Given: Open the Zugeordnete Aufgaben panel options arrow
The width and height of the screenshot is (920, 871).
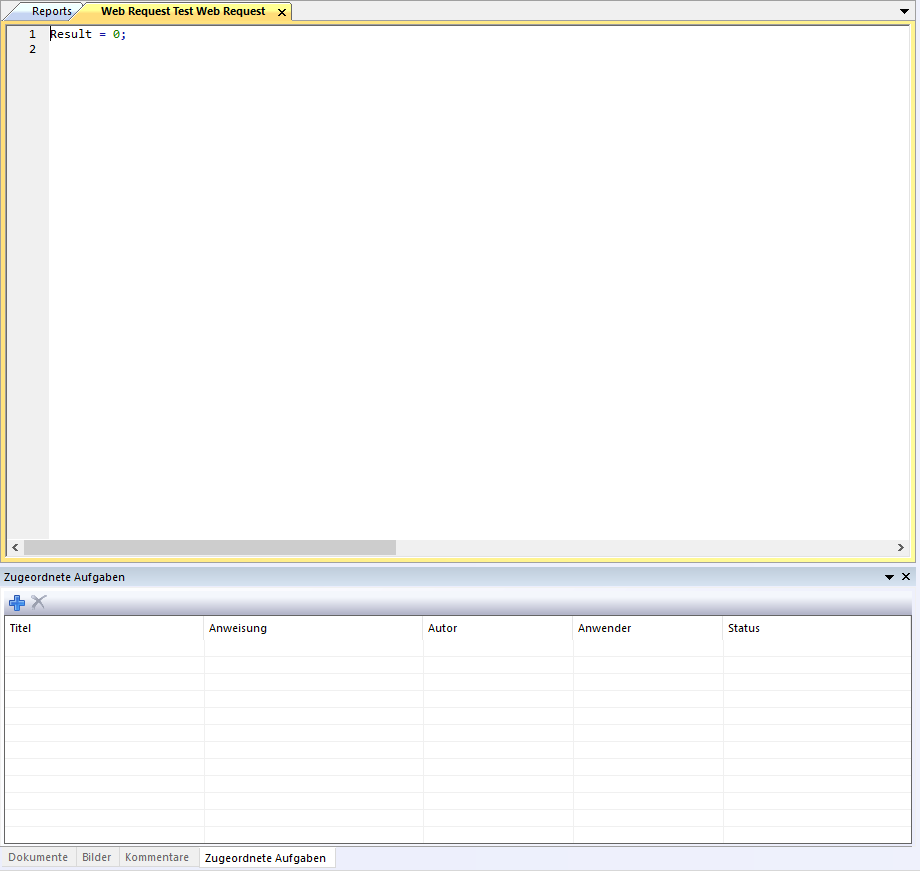Looking at the screenshot, I should (x=889, y=577).
